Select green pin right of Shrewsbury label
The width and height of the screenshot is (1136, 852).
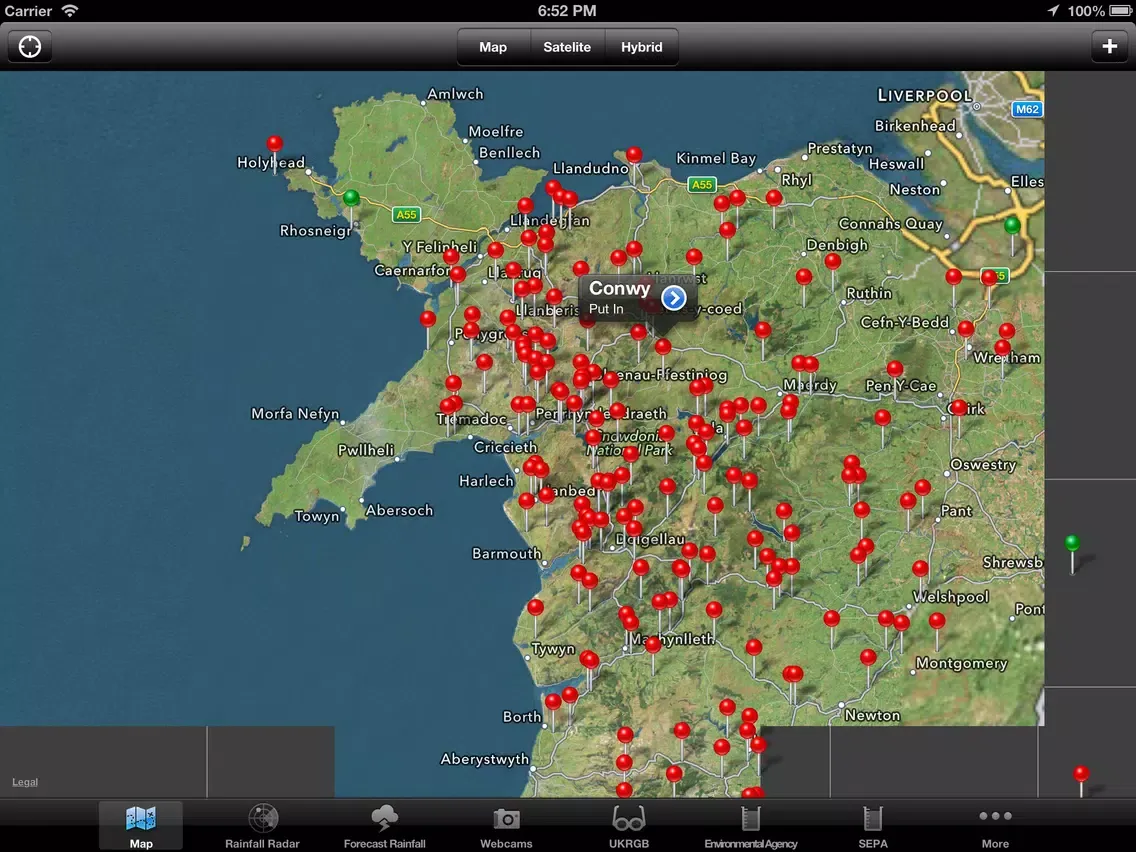pyautogui.click(x=1072, y=543)
